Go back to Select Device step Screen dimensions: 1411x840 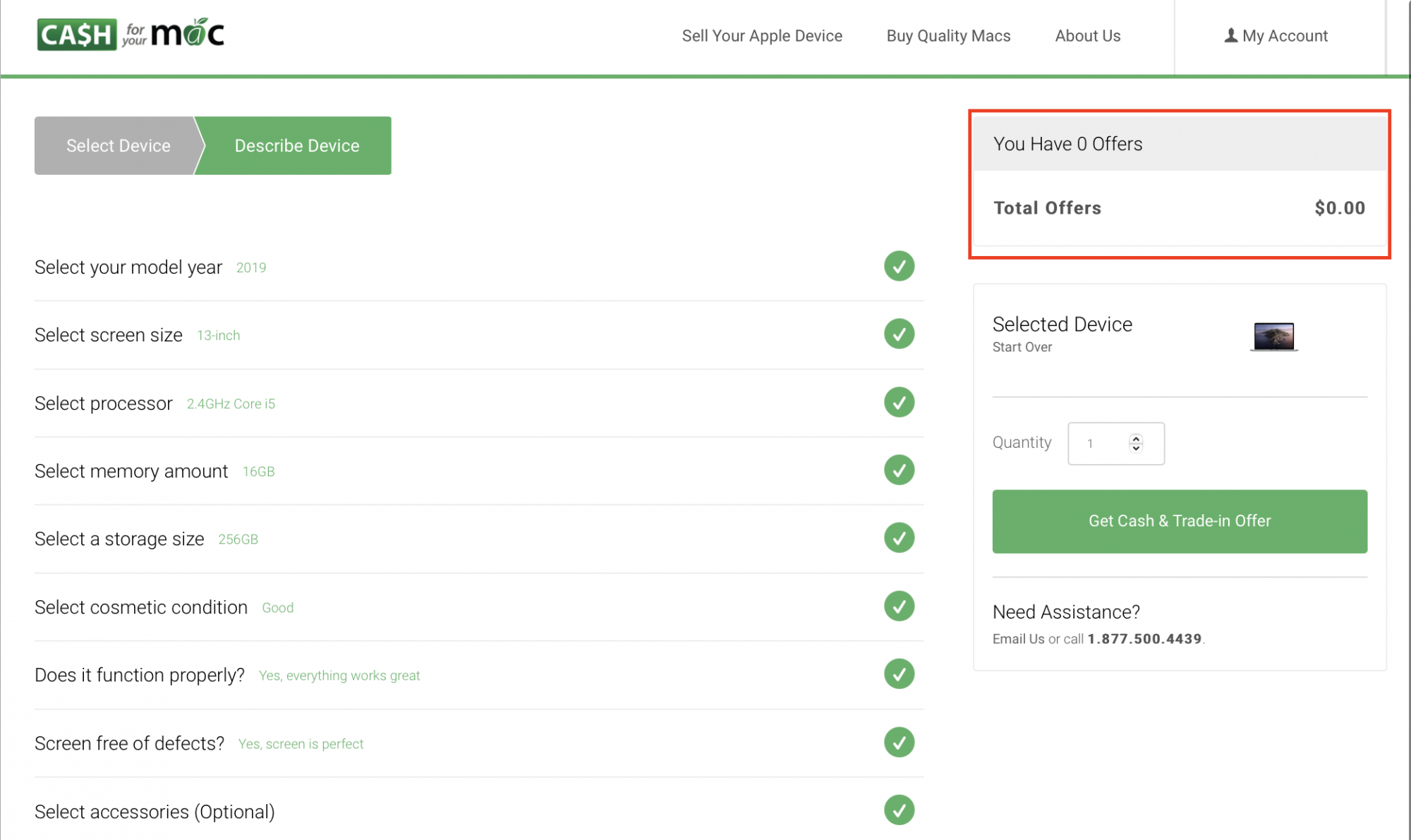(118, 146)
